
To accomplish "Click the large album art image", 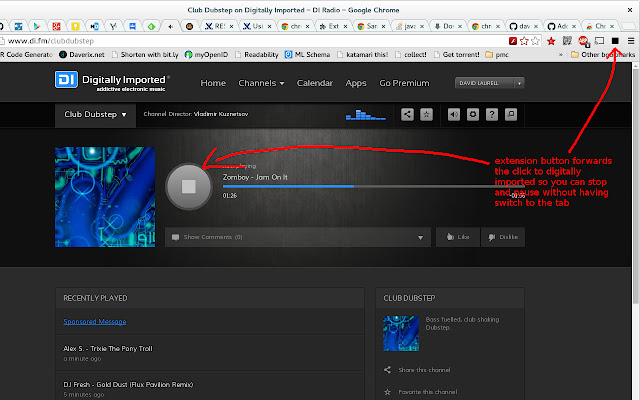I will tap(105, 197).
